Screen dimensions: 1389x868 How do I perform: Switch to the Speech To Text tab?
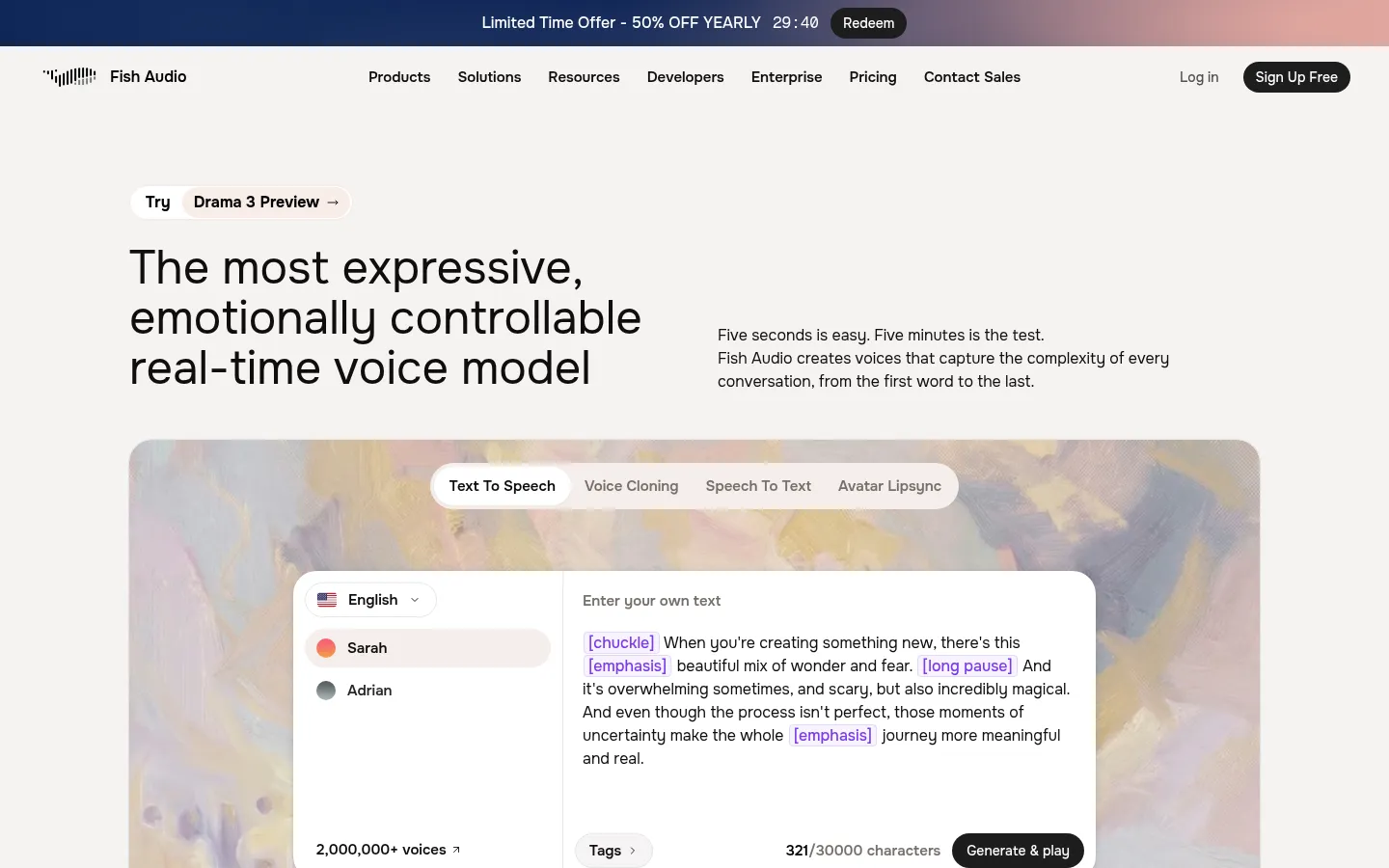[x=758, y=486]
